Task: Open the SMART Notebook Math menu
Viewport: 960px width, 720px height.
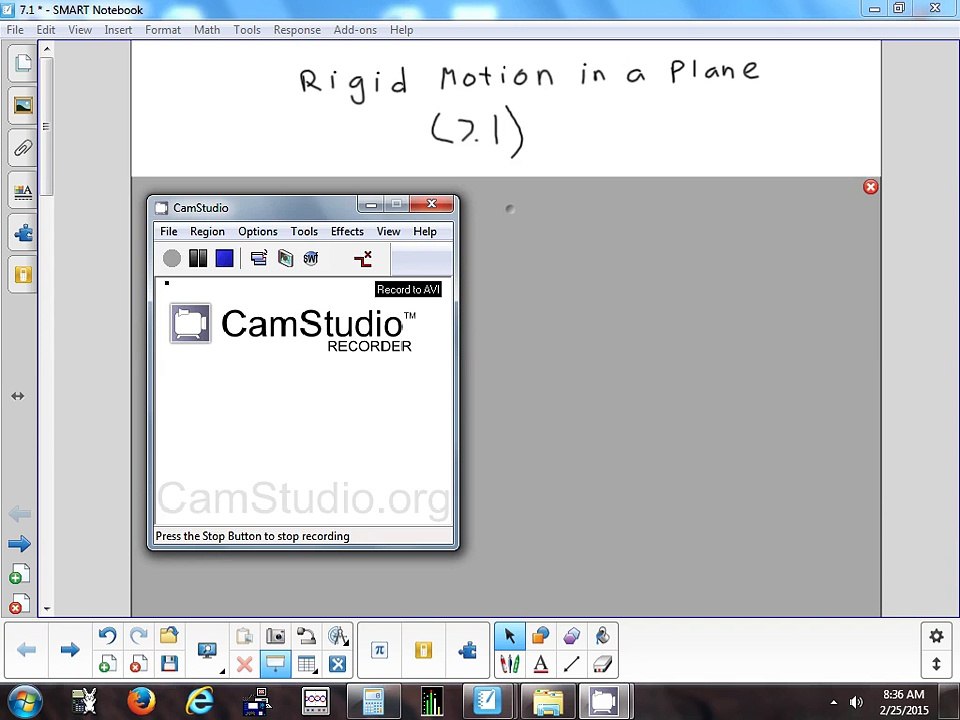Action: click(x=207, y=30)
